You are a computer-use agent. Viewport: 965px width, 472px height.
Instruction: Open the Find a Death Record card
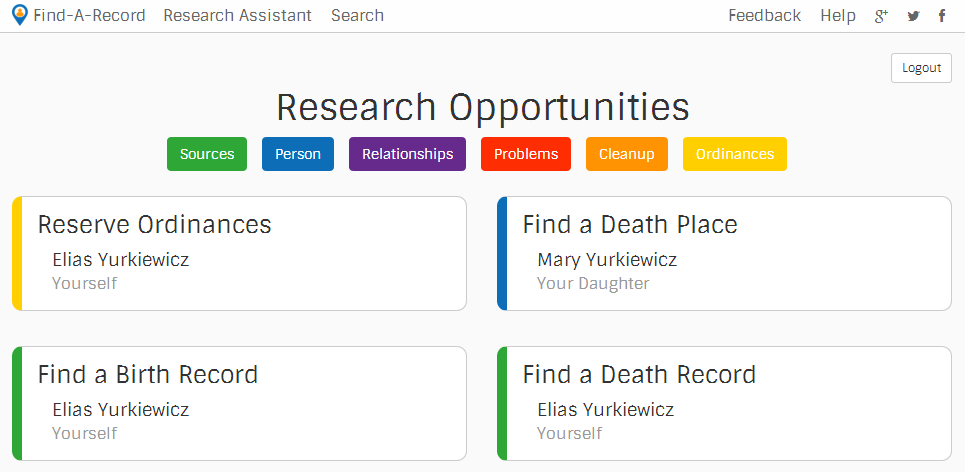725,403
